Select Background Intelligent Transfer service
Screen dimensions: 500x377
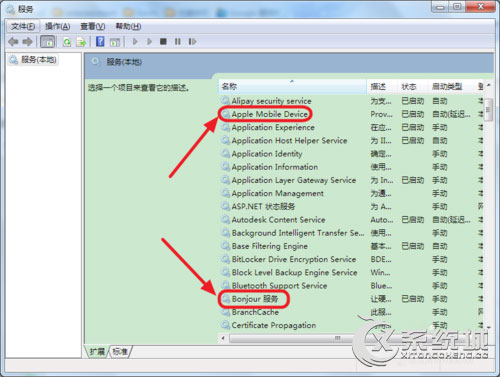click(352, 233)
